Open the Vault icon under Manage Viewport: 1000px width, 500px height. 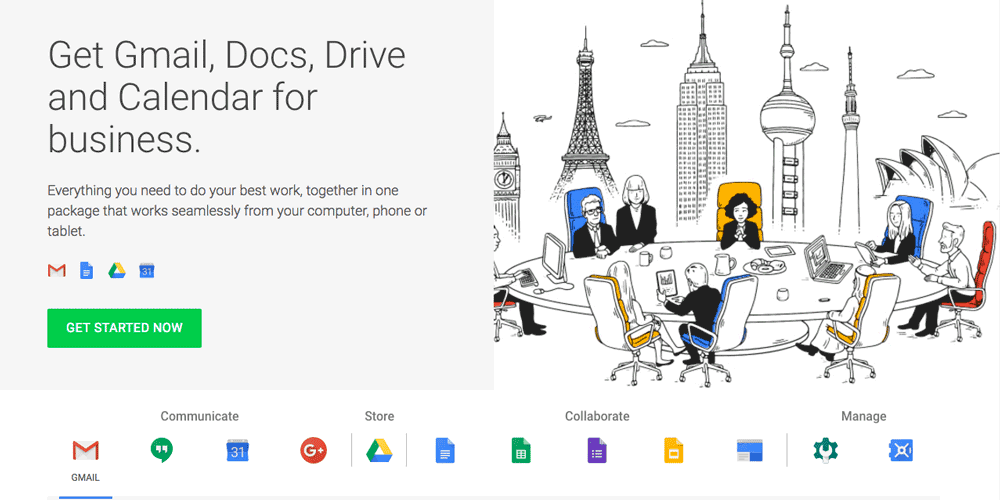click(901, 450)
